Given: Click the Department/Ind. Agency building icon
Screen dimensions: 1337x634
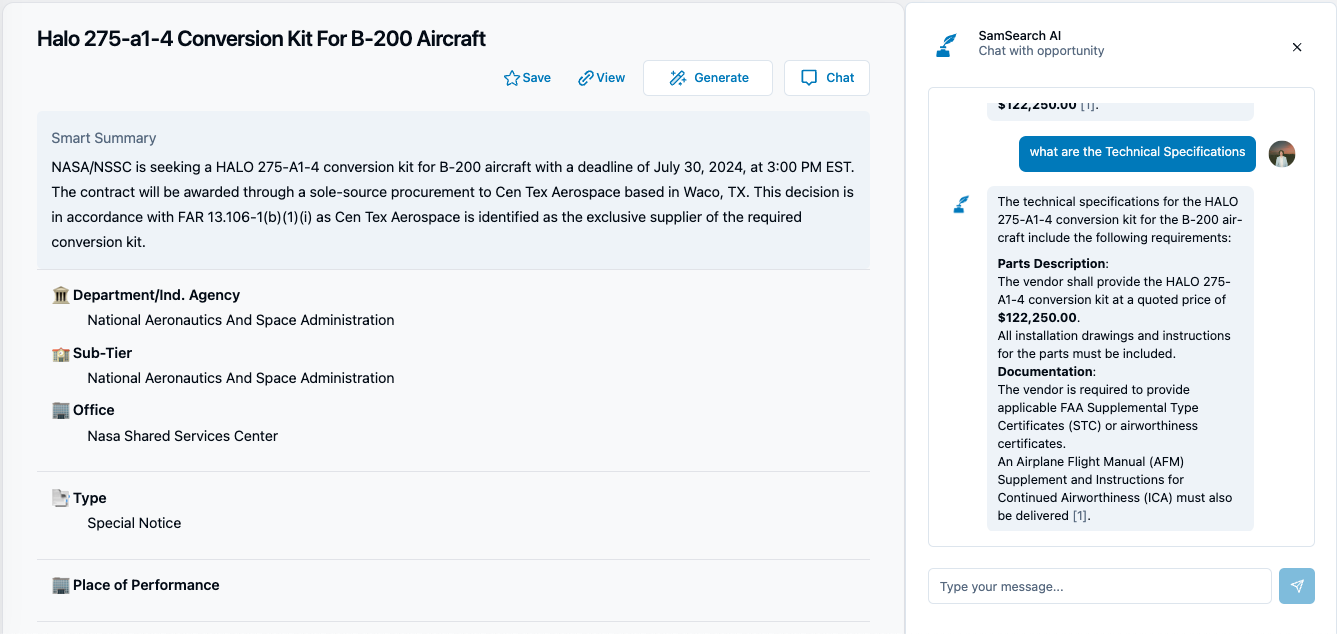Looking at the screenshot, I should pos(61,295).
